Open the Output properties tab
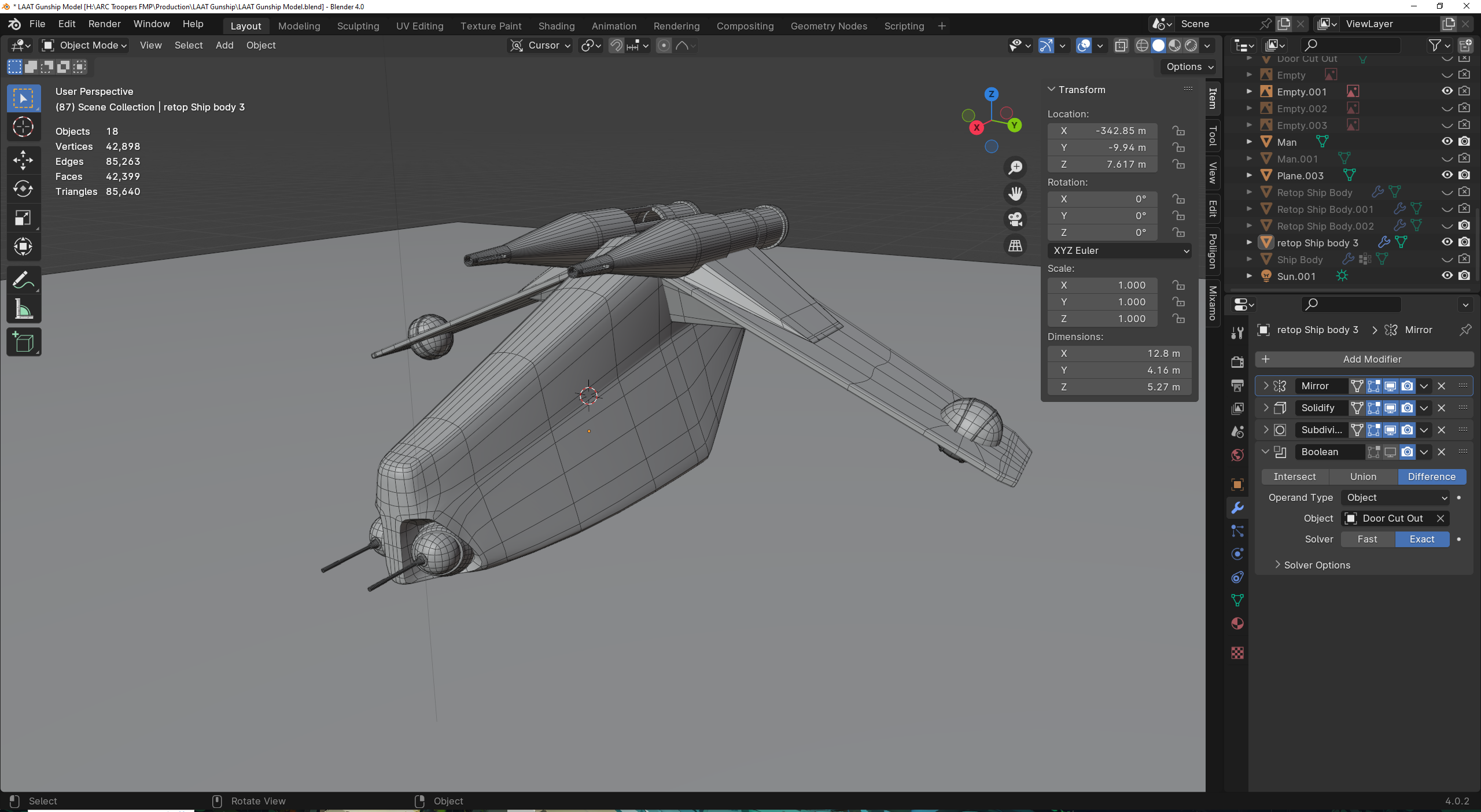The image size is (1481, 812). pyautogui.click(x=1237, y=385)
